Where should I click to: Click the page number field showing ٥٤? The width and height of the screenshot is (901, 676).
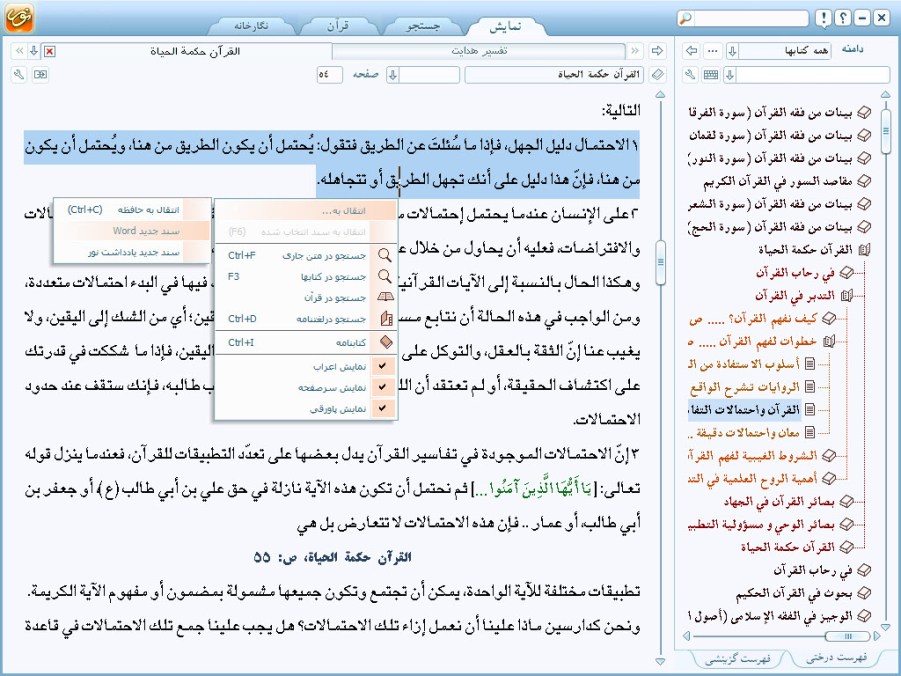tap(329, 75)
